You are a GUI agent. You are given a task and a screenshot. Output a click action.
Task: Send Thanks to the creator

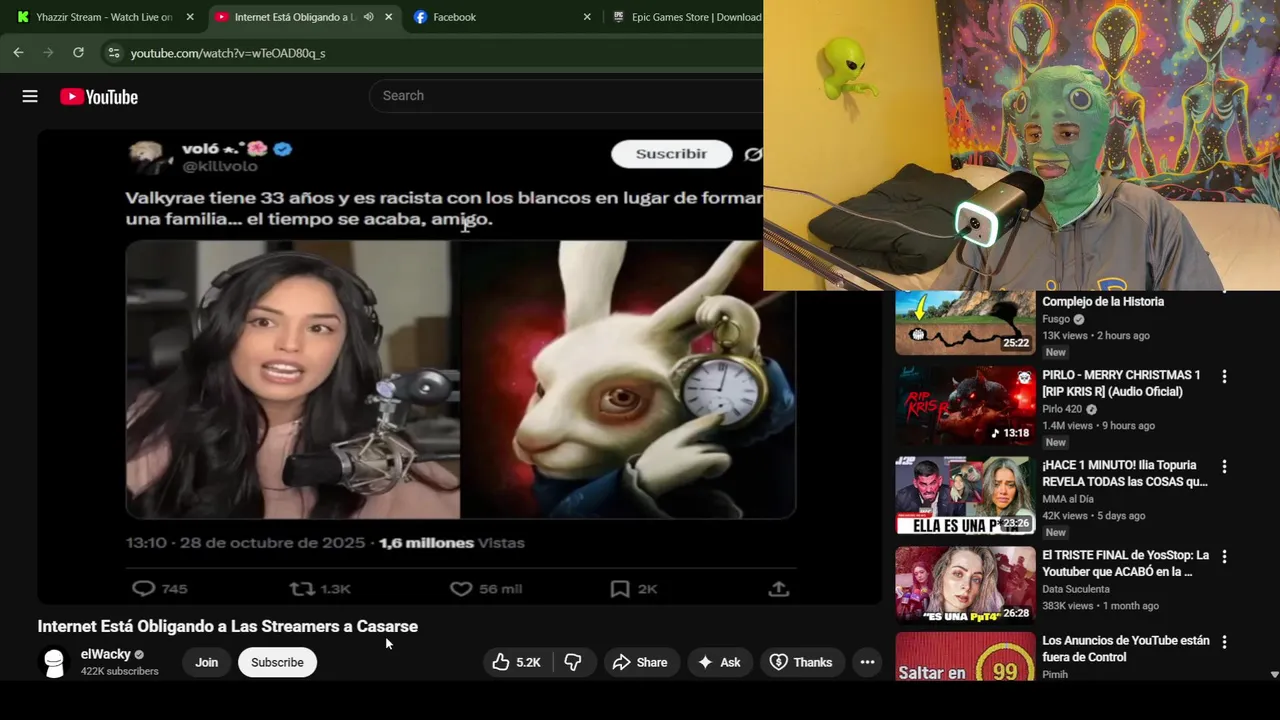pos(801,662)
